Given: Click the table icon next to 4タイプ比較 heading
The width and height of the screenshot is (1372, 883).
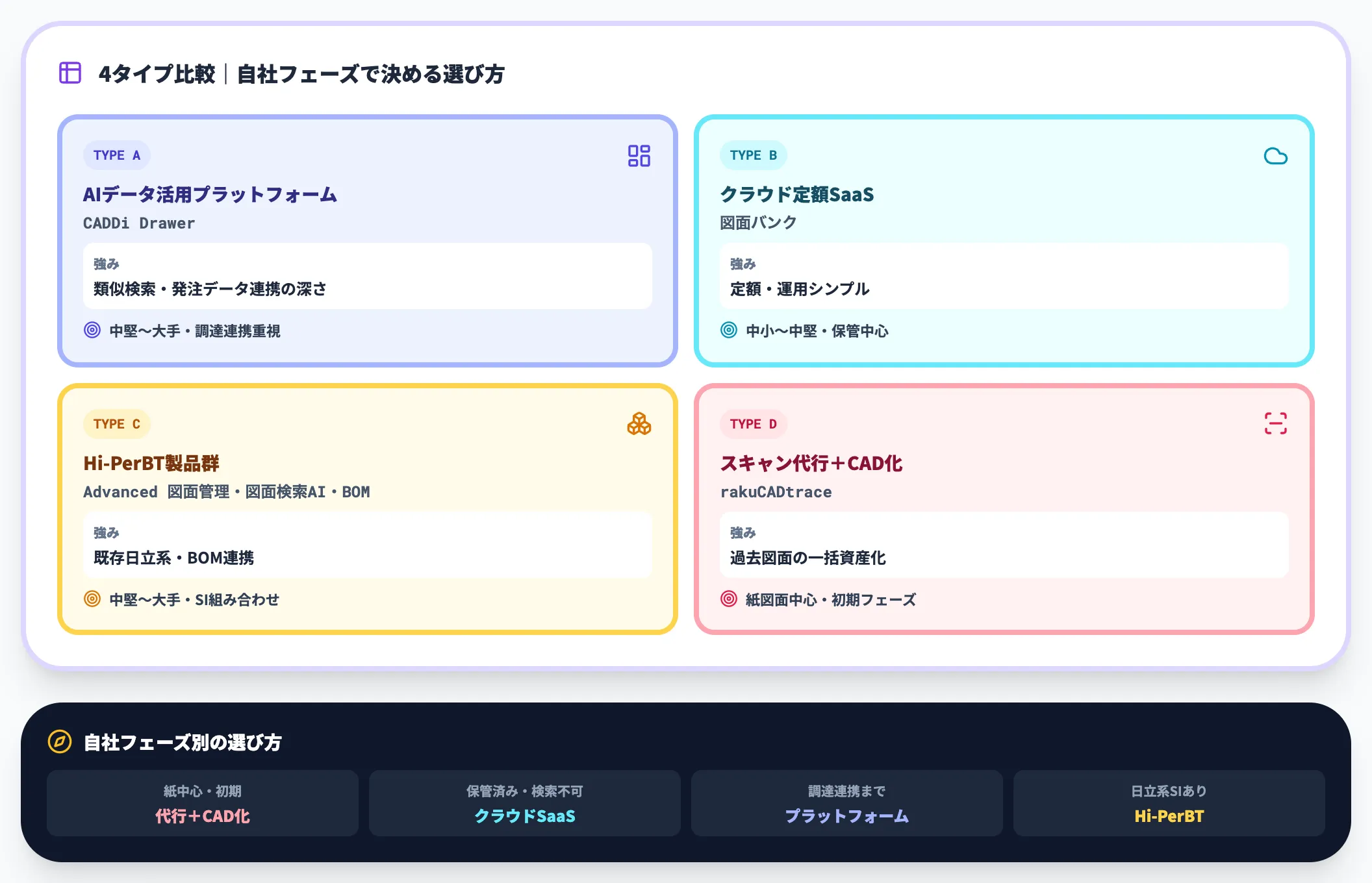Looking at the screenshot, I should [x=70, y=73].
